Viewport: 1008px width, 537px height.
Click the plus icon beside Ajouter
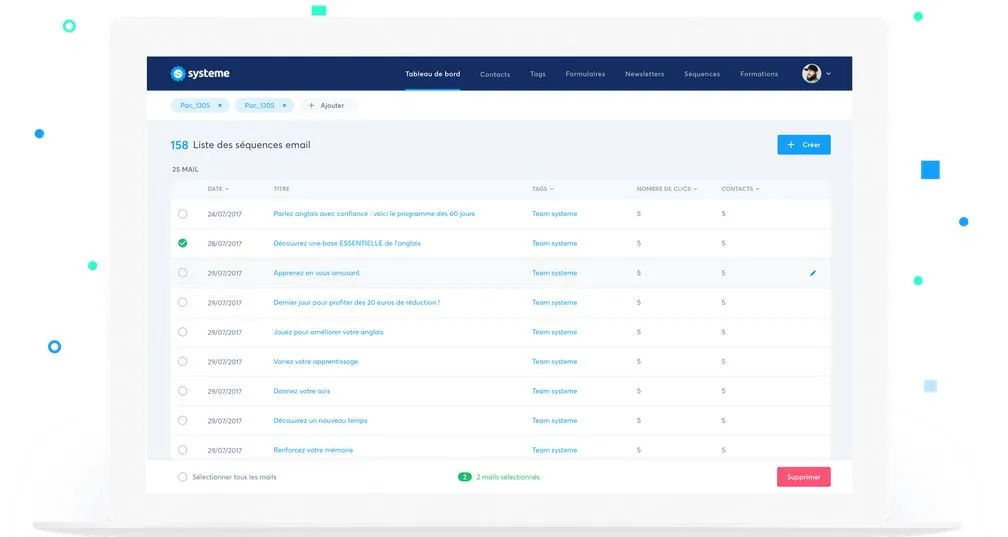[x=311, y=105]
